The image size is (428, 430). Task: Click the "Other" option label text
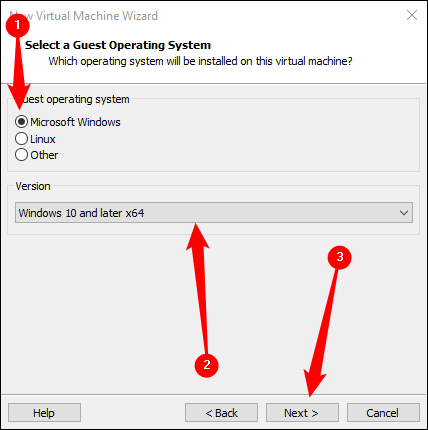point(44,155)
